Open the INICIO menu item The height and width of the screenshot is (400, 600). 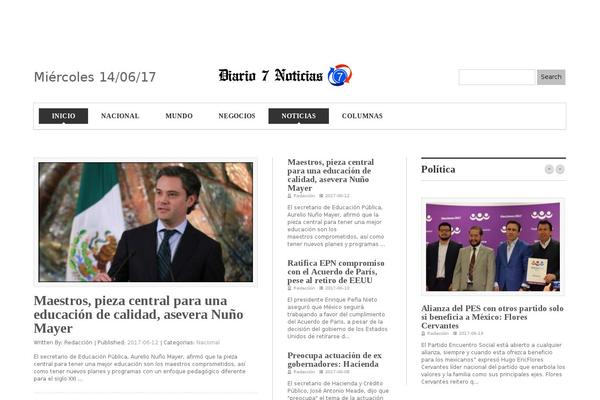(64, 116)
